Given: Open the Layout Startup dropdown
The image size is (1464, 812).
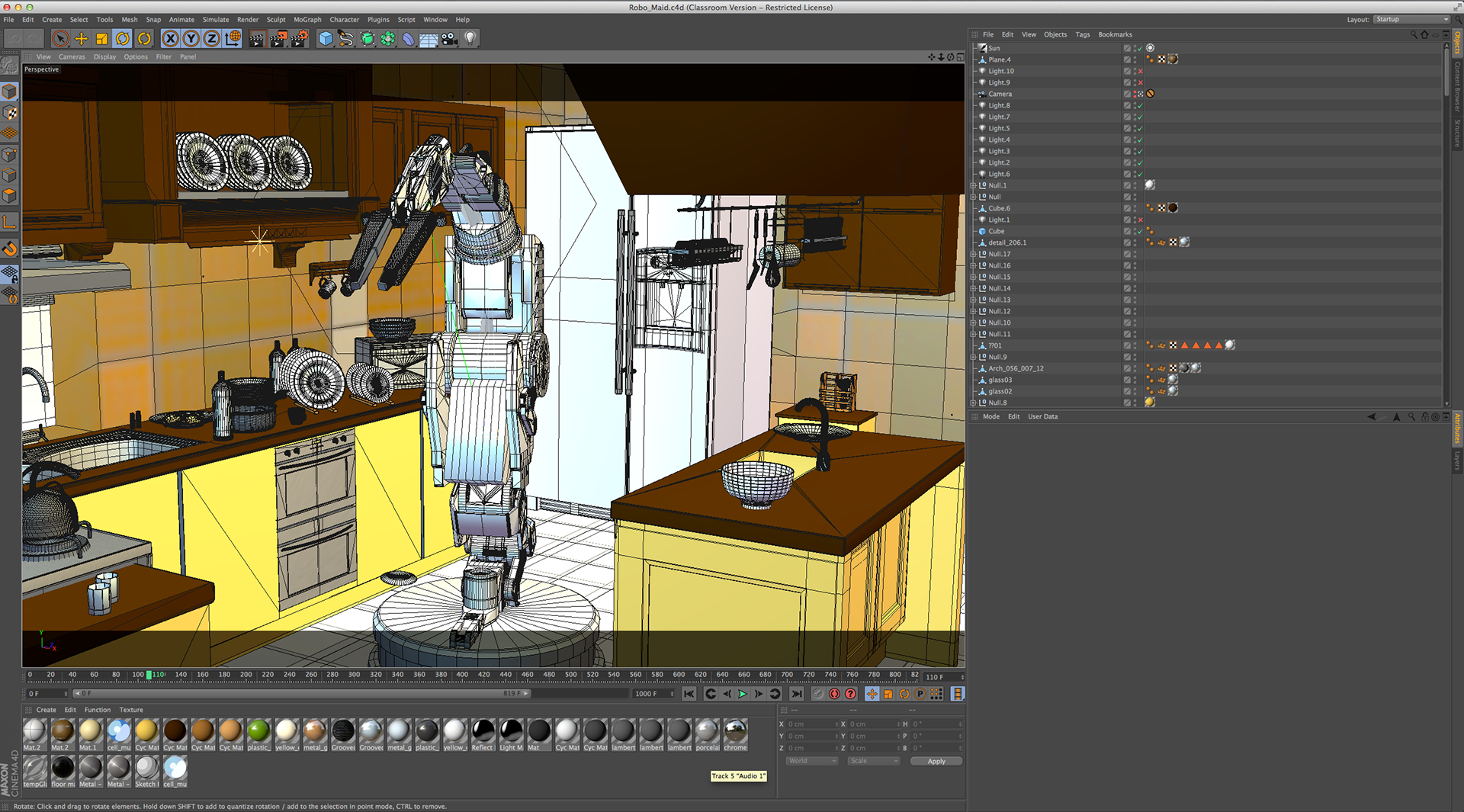Looking at the screenshot, I should pos(1411,20).
